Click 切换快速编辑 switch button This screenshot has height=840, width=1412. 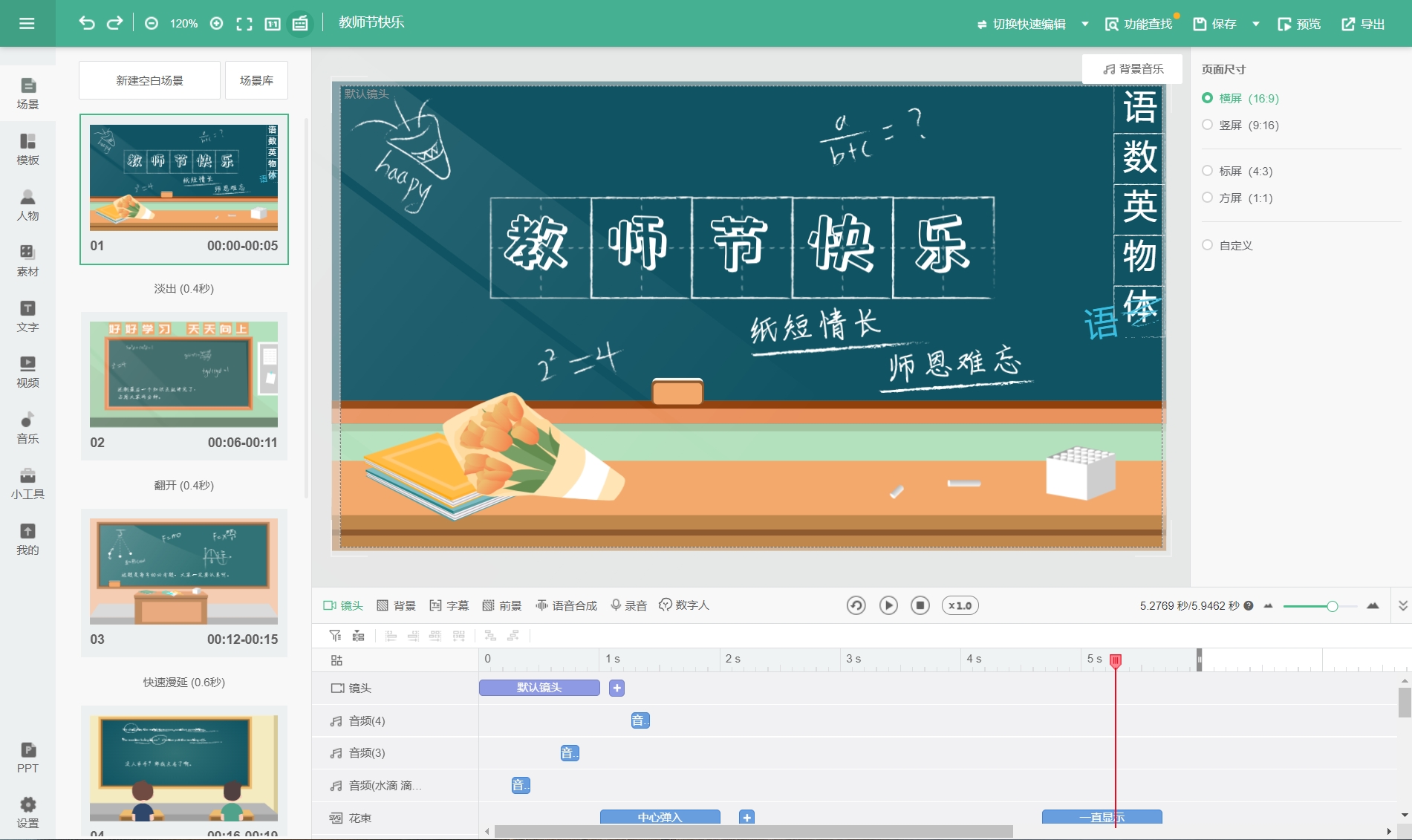(x=1021, y=24)
